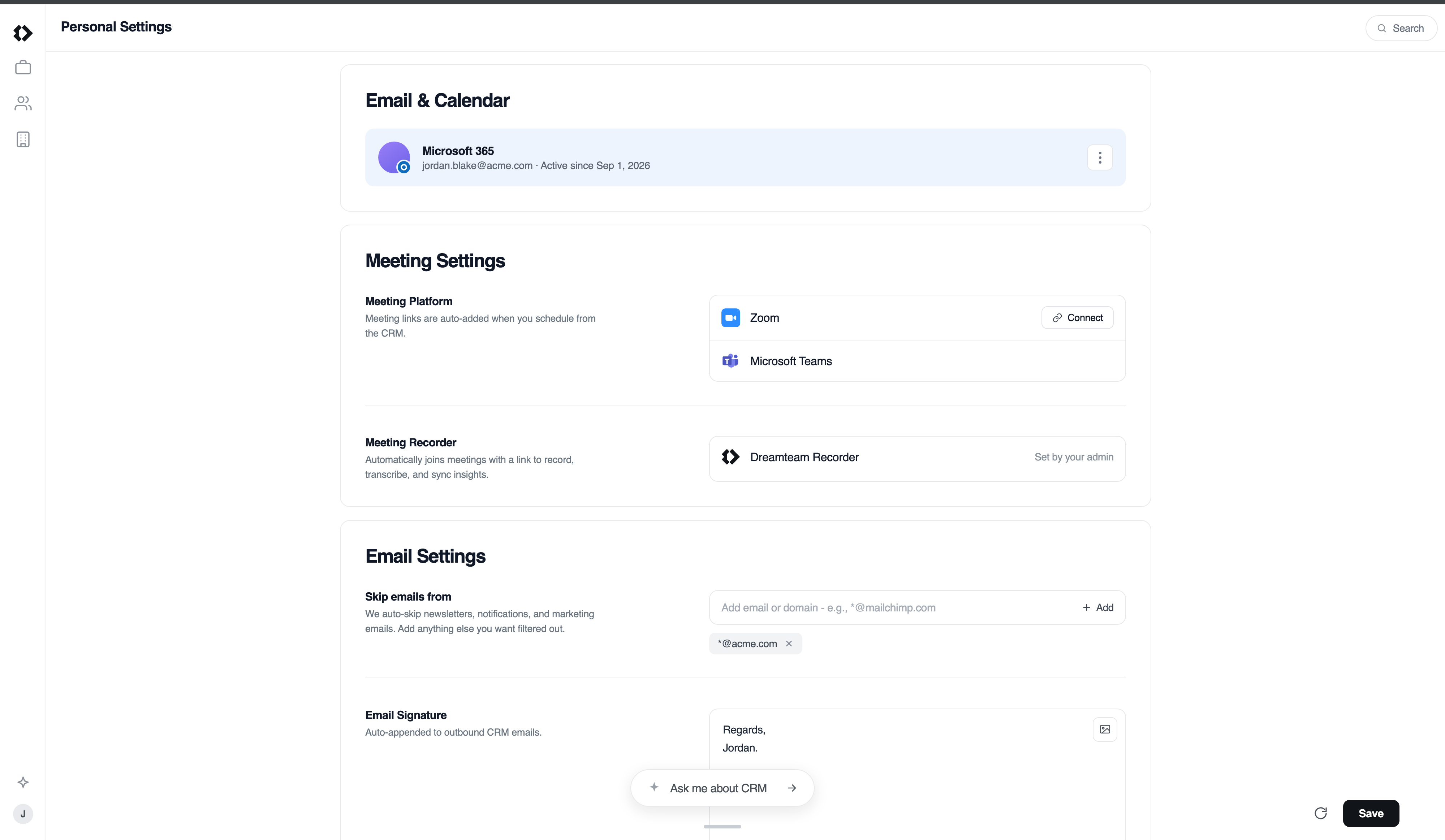Save the personal settings
This screenshot has height=840, width=1445.
pyautogui.click(x=1371, y=813)
